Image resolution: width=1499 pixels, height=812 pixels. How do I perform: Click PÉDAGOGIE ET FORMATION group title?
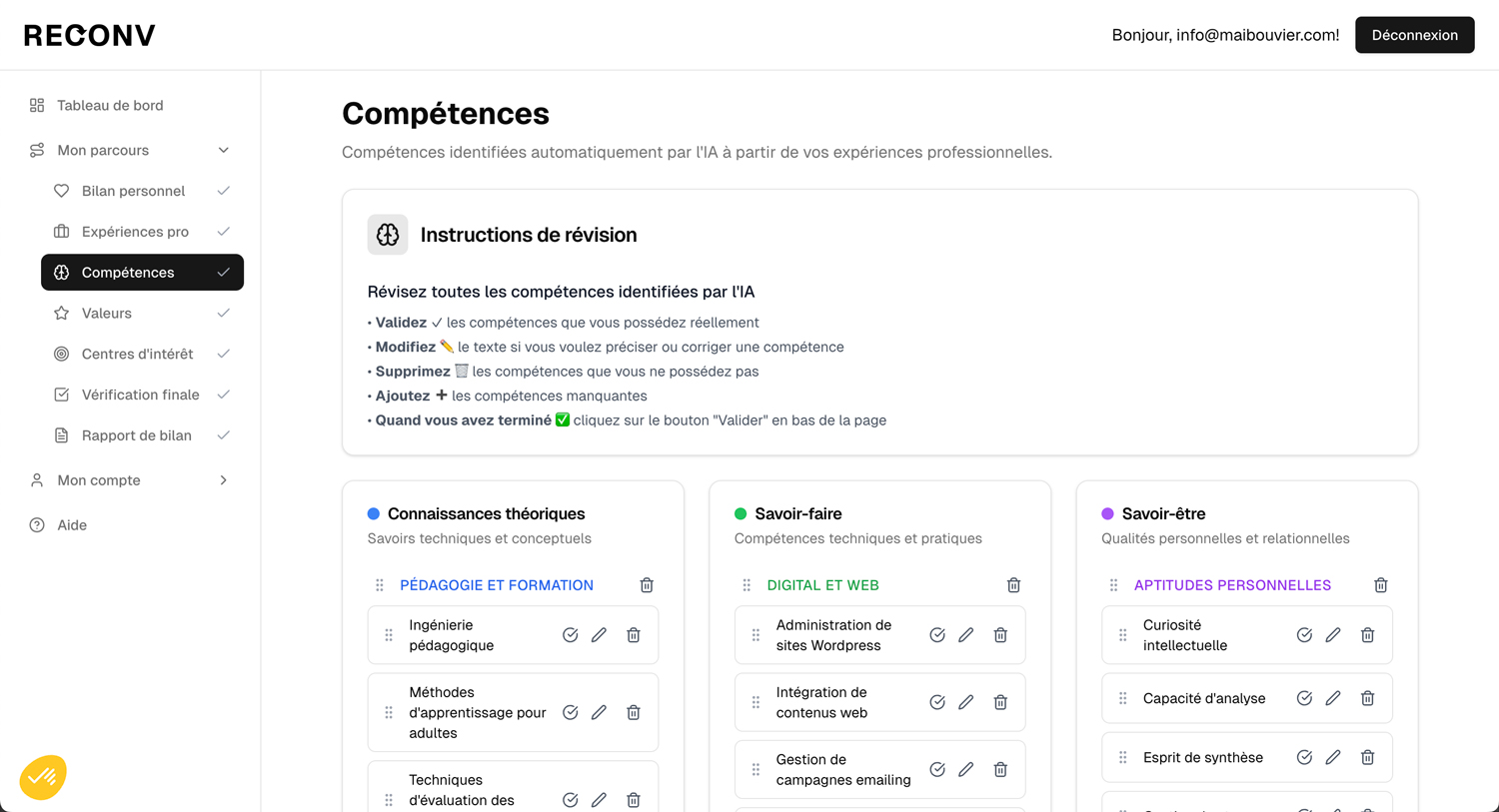[x=497, y=585]
